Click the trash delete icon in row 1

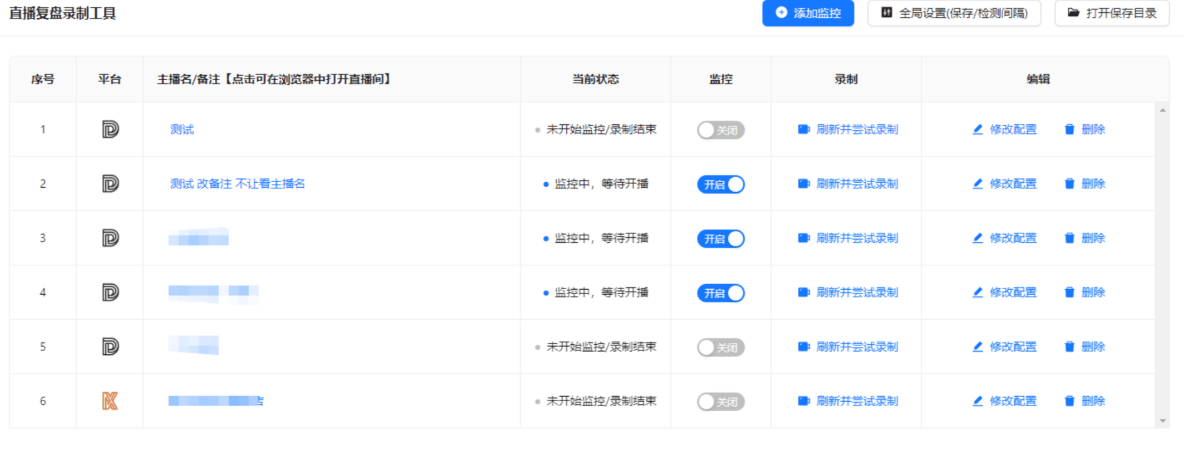[x=1069, y=129]
